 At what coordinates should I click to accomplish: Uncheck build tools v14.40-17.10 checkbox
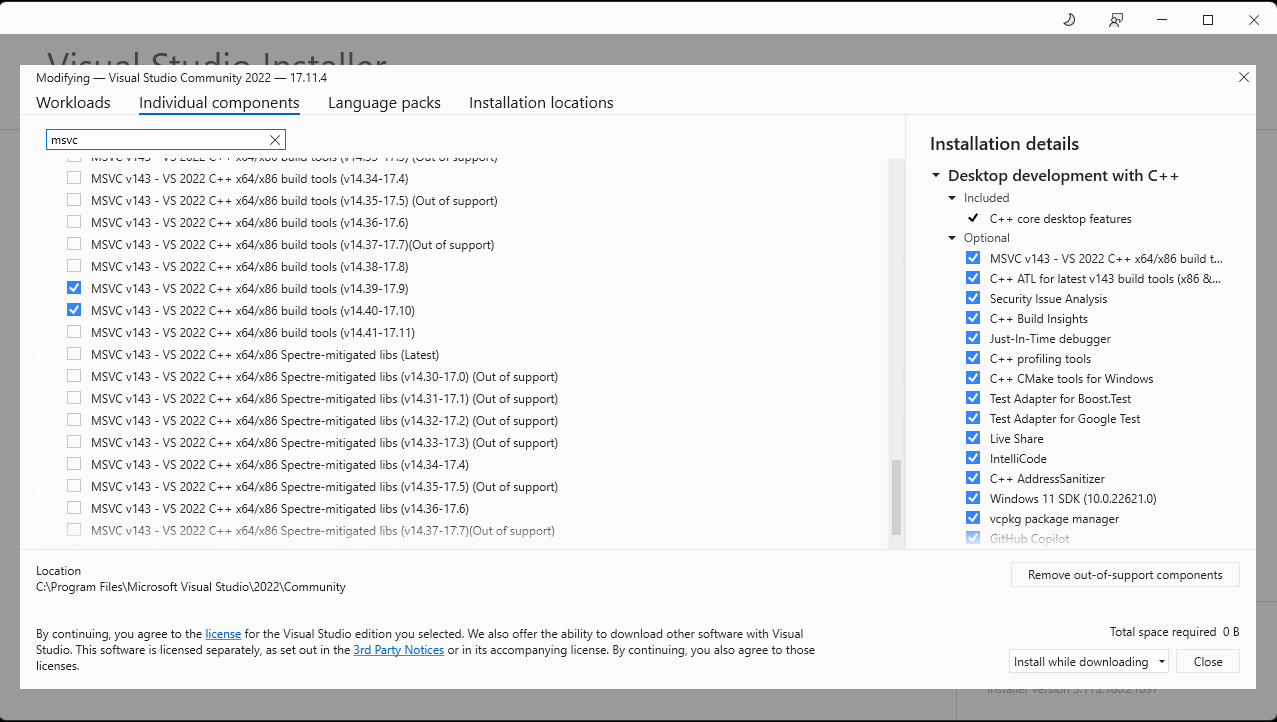(x=74, y=310)
